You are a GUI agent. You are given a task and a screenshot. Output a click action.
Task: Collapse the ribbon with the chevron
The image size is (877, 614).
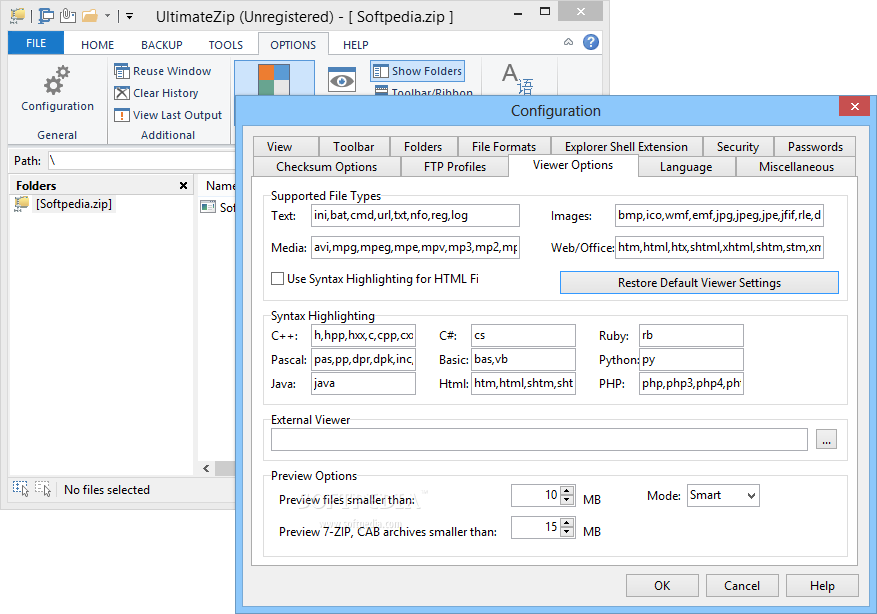point(568,42)
